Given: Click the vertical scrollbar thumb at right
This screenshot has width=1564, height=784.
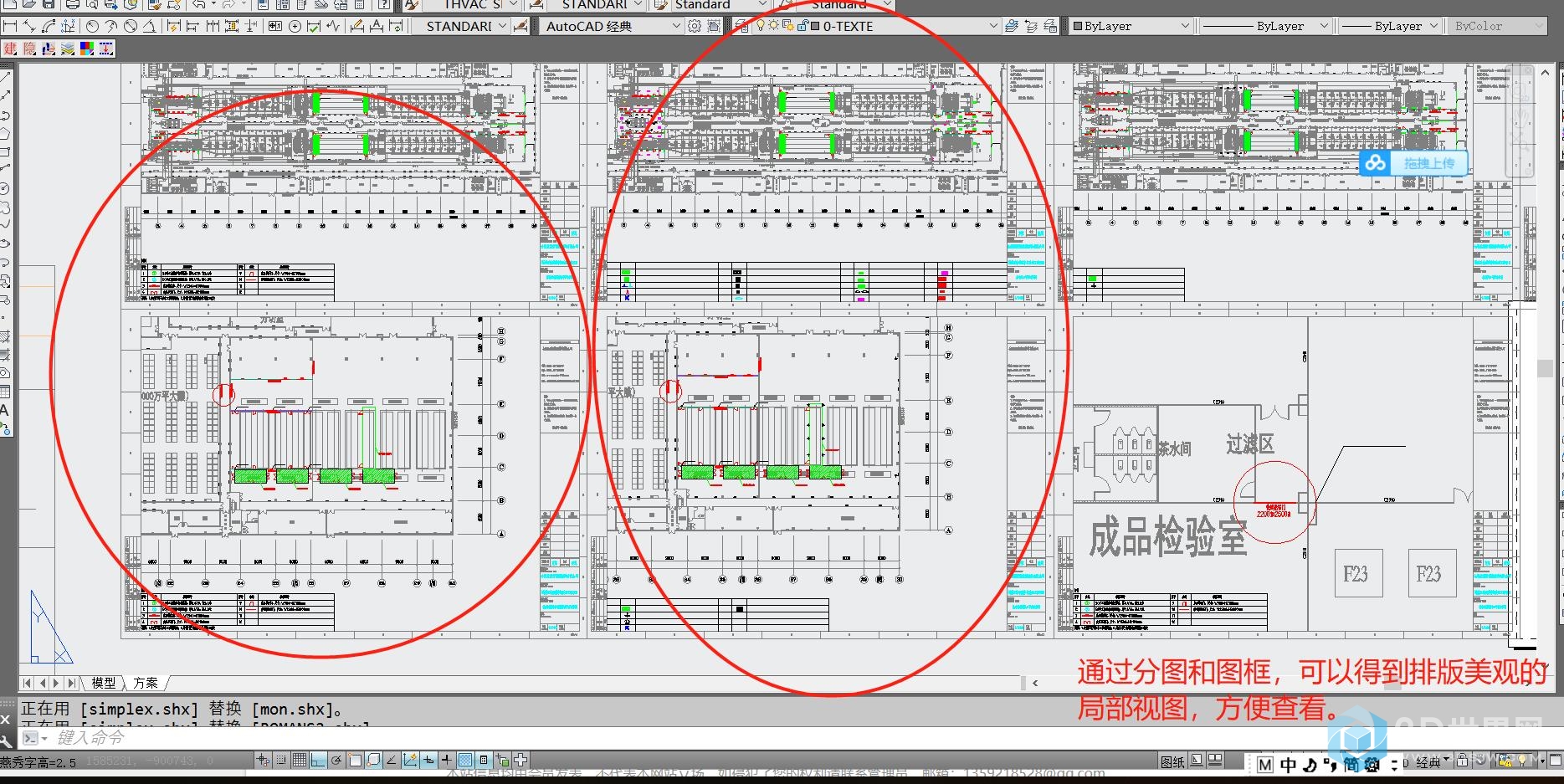Looking at the screenshot, I should [x=1545, y=368].
